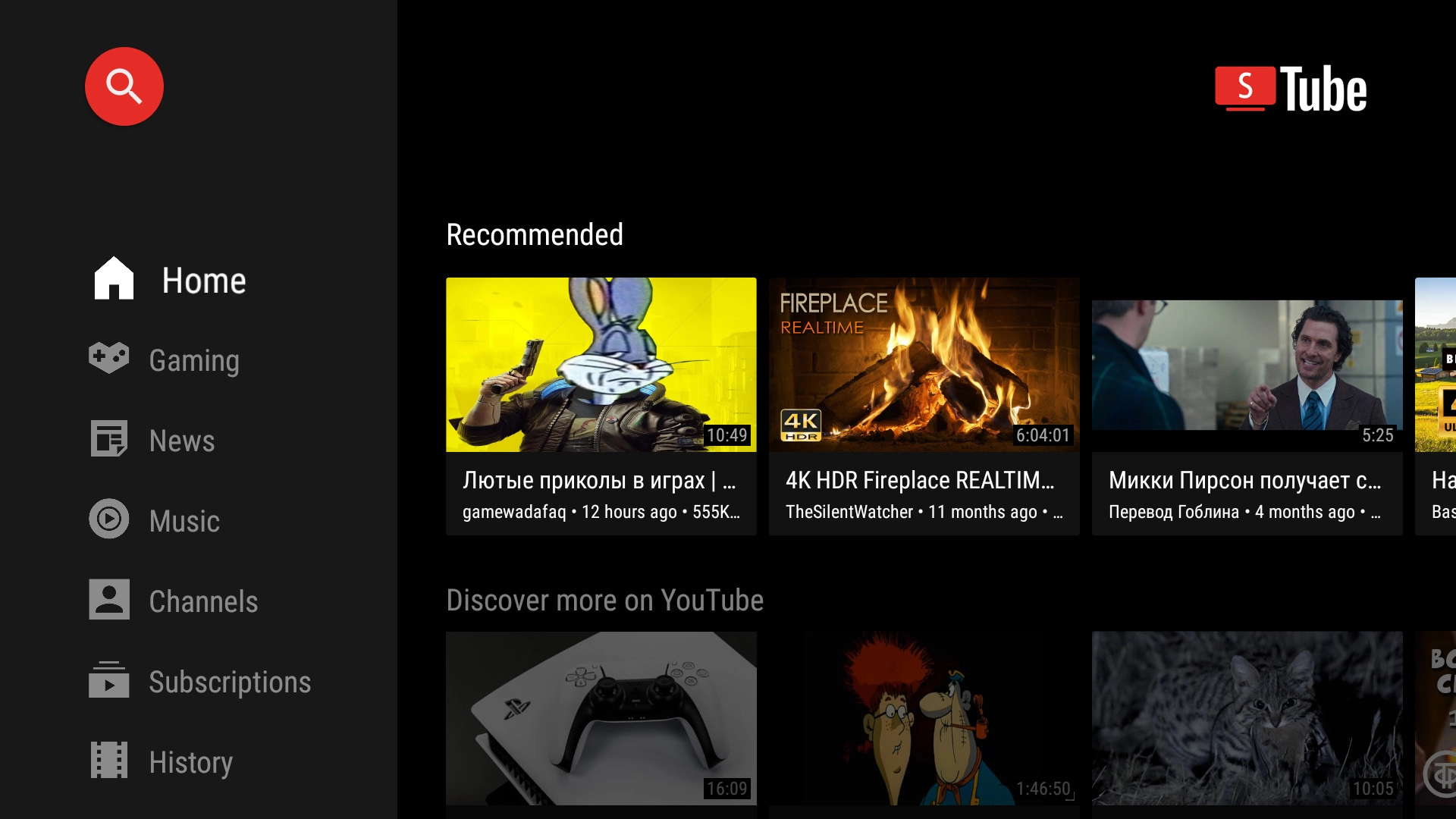1456x819 pixels.
Task: Open the red search icon
Action: coord(123,86)
